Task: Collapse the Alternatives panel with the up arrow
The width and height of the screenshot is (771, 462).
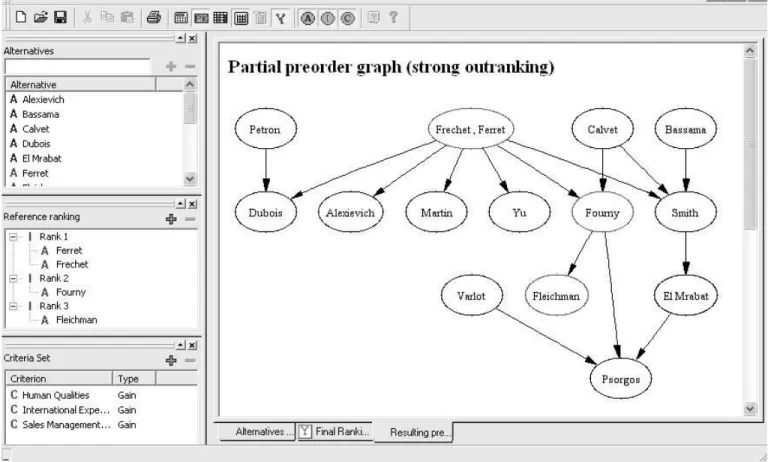Action: point(181,38)
